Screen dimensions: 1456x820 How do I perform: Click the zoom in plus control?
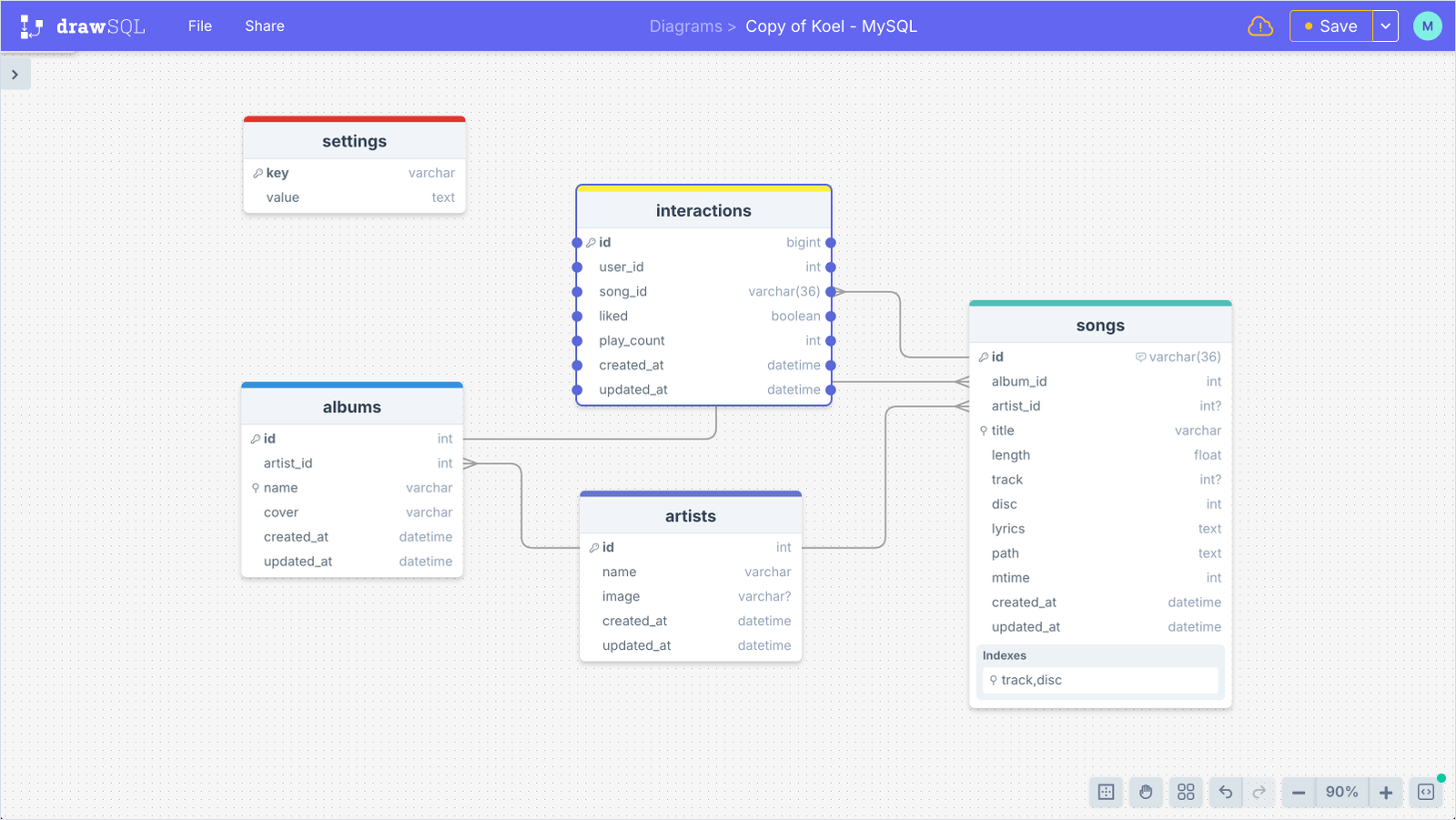[x=1384, y=792]
